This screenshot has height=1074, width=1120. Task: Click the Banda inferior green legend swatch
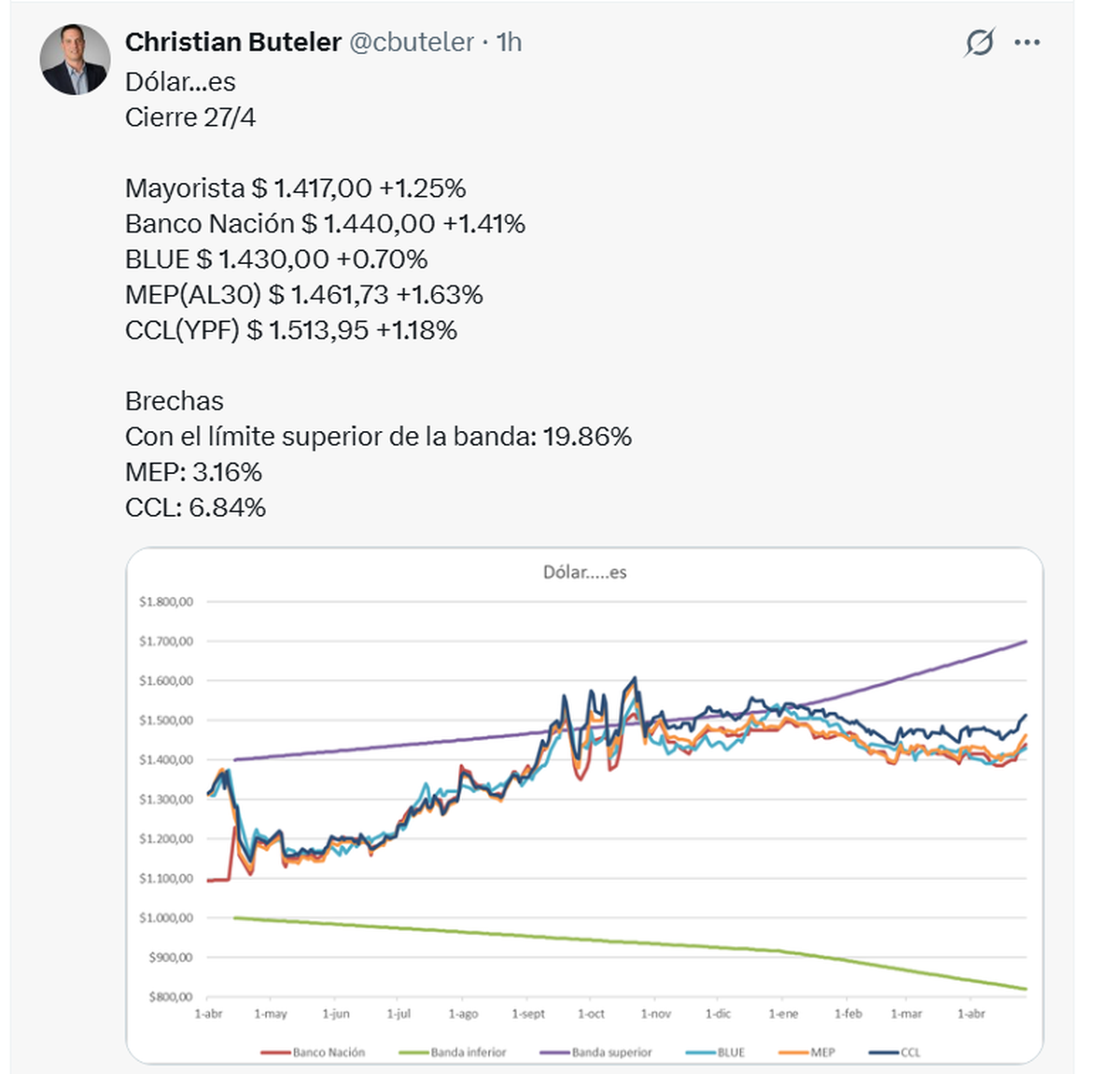coord(413,1053)
